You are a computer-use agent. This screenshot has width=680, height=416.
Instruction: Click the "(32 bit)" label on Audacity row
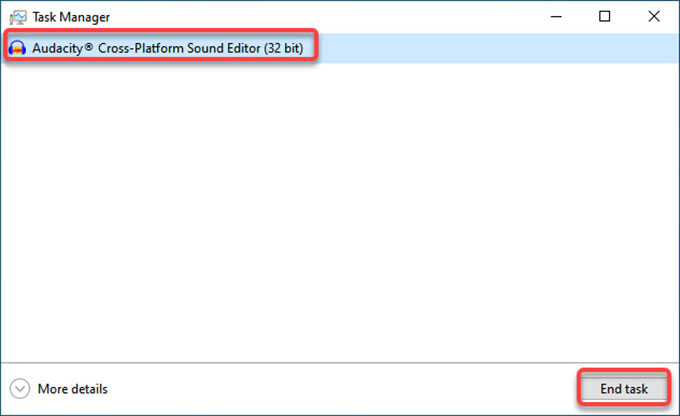[284, 48]
